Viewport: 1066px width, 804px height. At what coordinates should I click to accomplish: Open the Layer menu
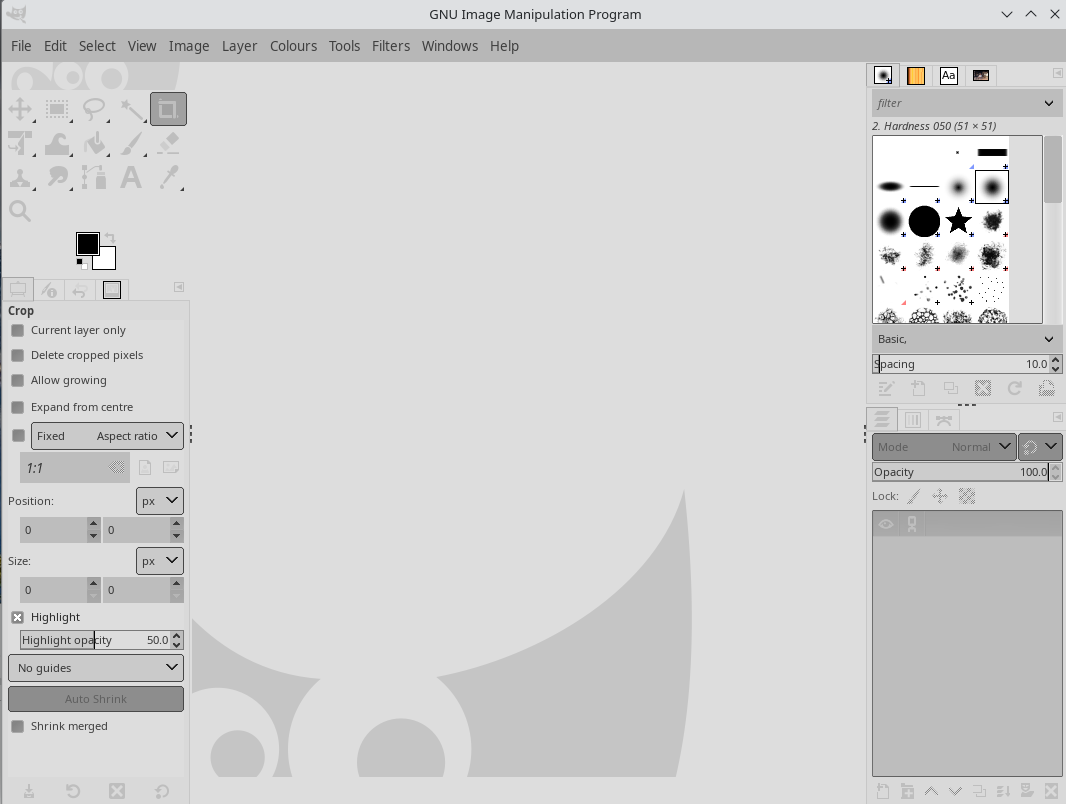[x=239, y=46]
